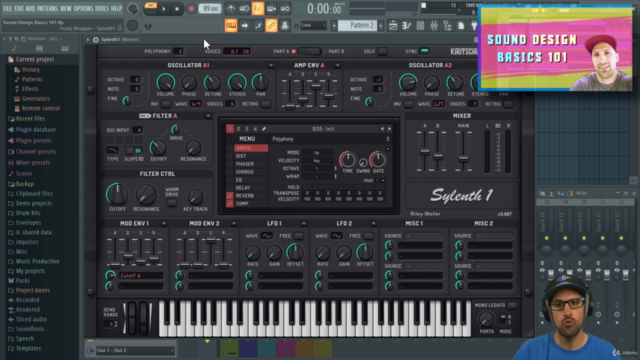This screenshot has height=360, width=640.
Task: Click the note/clip grouping brush icon
Action: click(258, 26)
